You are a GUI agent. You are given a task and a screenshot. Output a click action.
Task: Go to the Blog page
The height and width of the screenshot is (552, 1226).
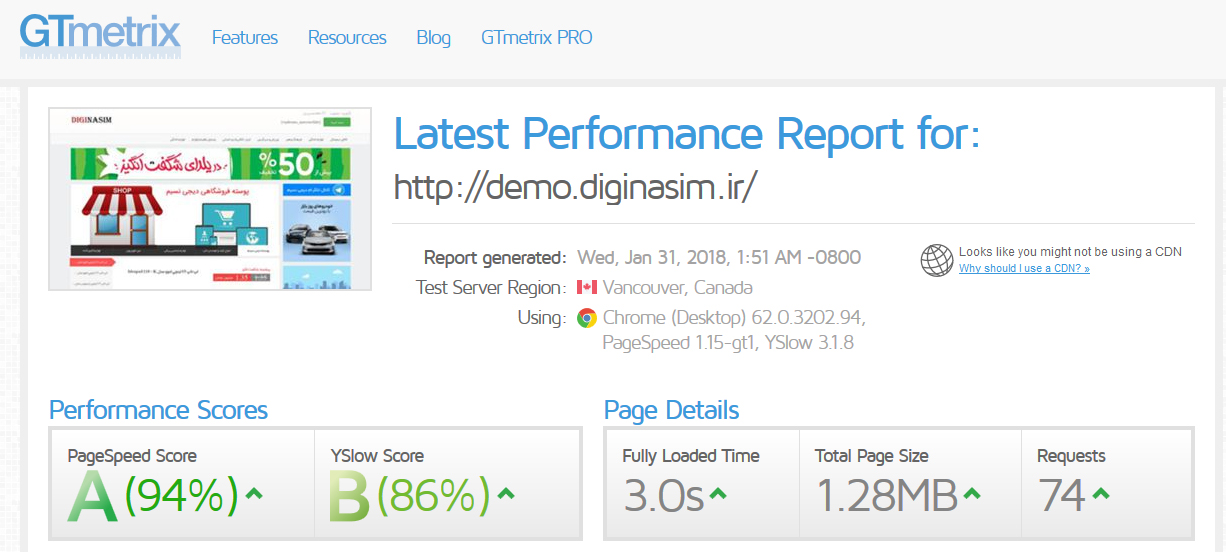[x=433, y=38]
